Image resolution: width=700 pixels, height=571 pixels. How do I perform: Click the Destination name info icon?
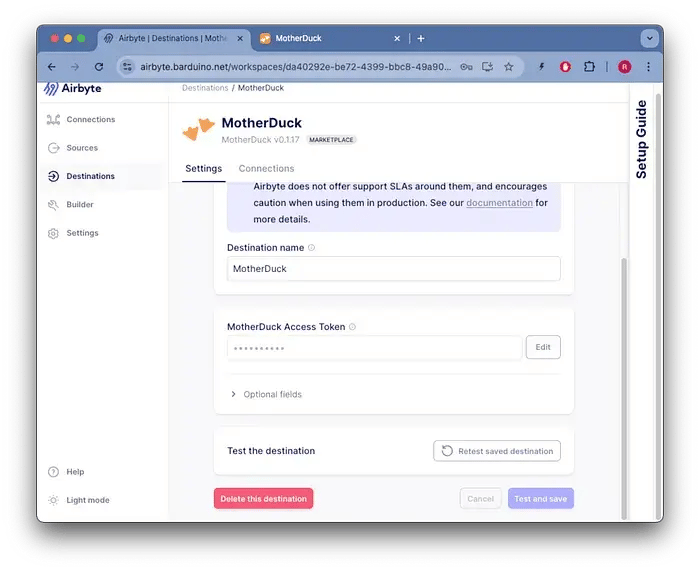312,247
